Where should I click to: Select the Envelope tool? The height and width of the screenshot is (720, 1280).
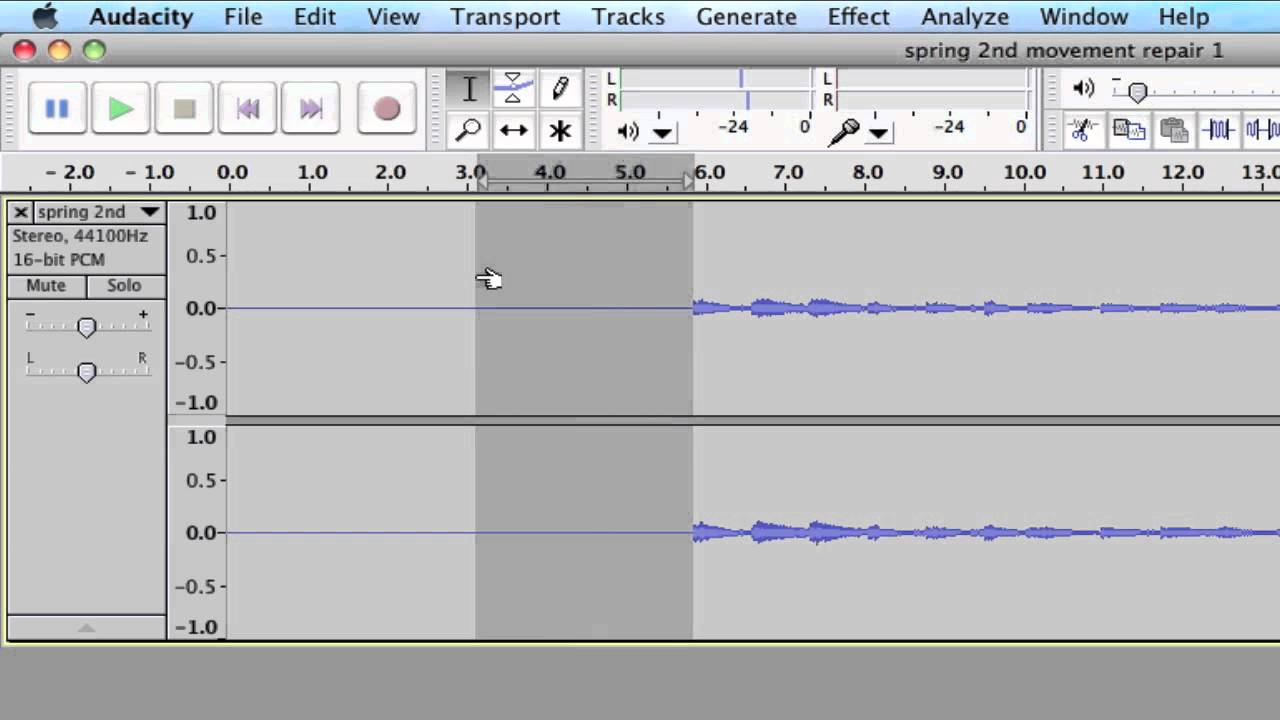(x=513, y=88)
